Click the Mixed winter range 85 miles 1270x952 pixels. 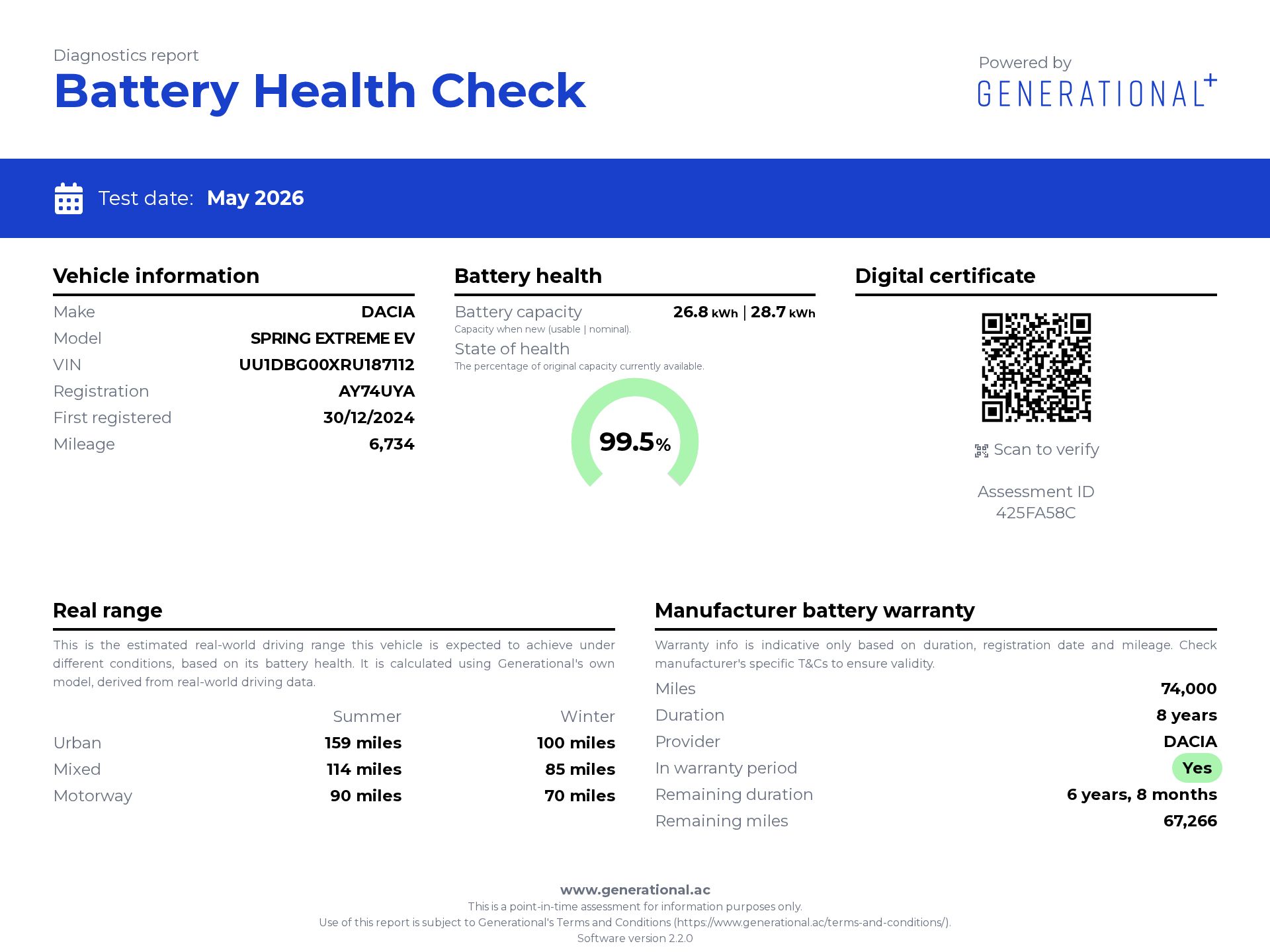click(x=580, y=770)
